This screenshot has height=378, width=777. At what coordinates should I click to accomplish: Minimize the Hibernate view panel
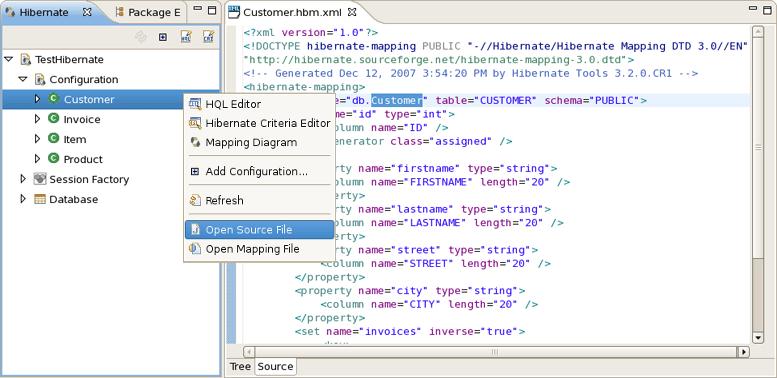[x=197, y=9]
